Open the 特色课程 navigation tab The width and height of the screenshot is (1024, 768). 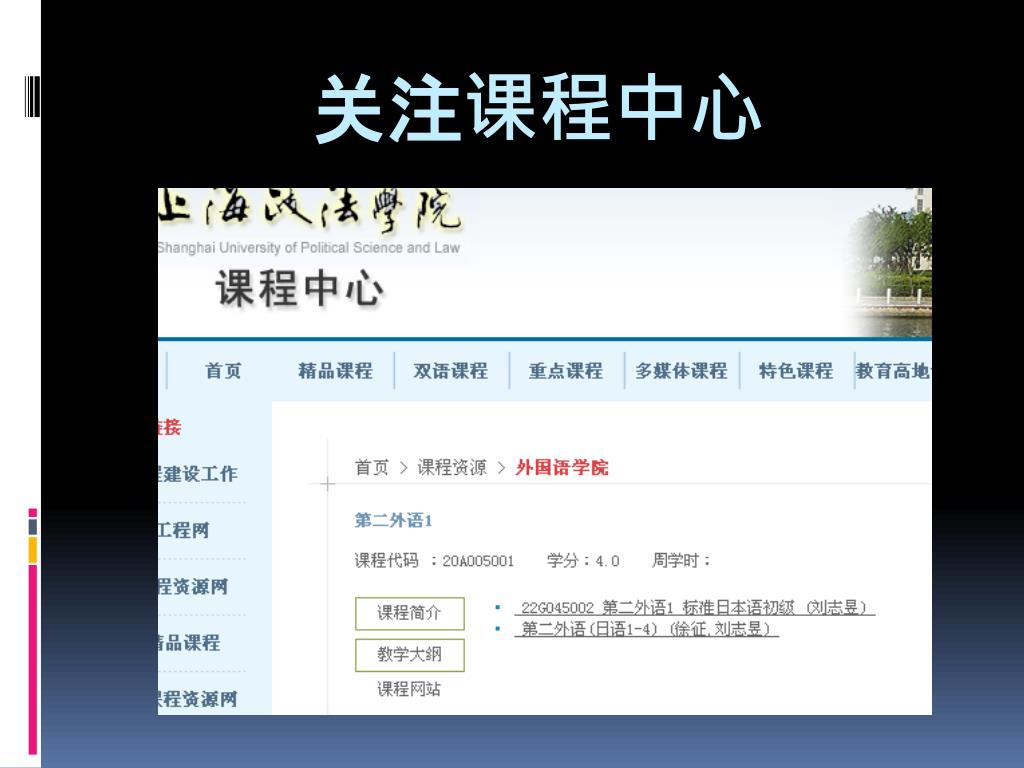pyautogui.click(x=796, y=371)
